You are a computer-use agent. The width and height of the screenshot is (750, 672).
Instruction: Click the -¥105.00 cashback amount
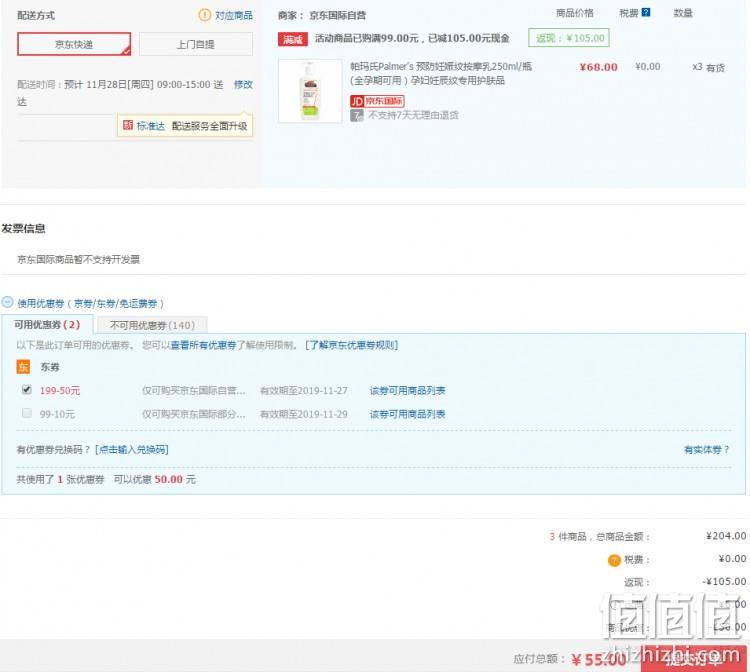click(x=724, y=582)
